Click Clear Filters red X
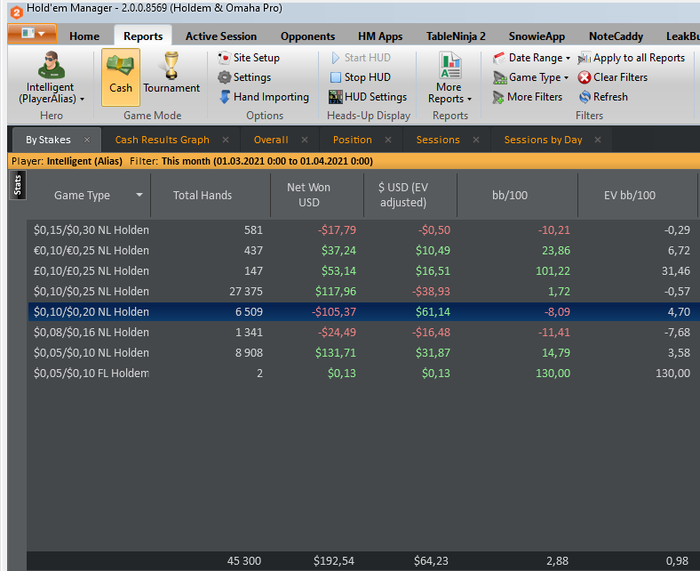 (584, 78)
